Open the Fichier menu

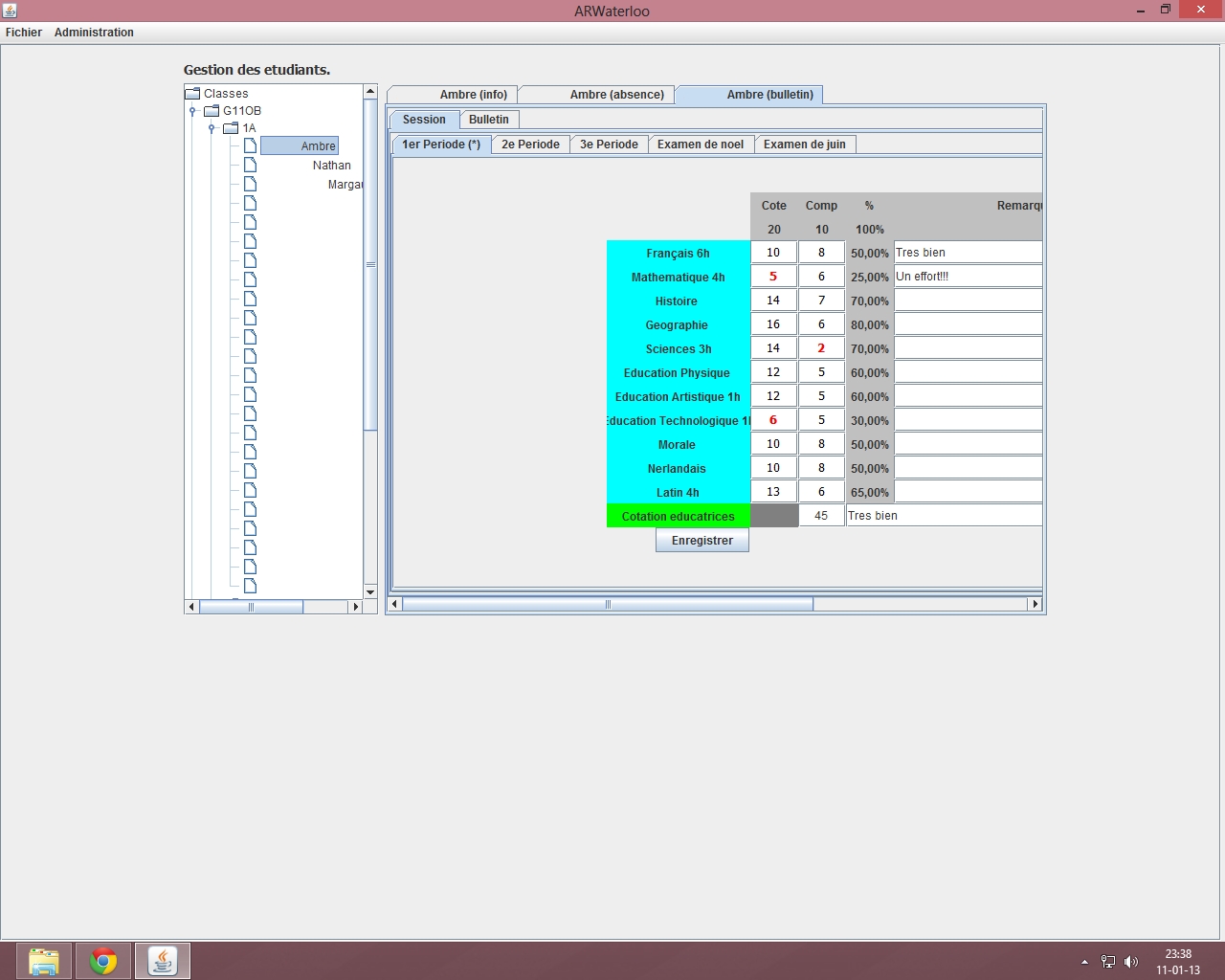(x=24, y=33)
